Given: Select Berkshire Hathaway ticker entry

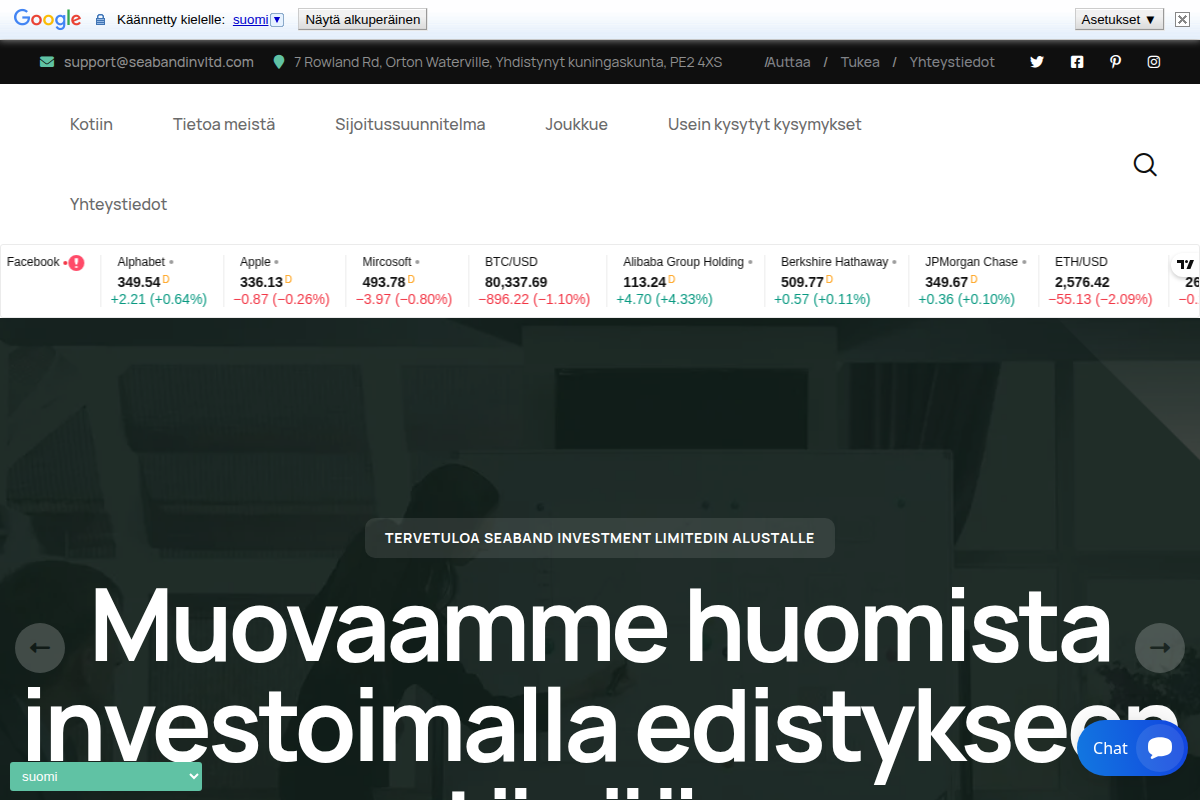Looking at the screenshot, I should pos(838,281).
